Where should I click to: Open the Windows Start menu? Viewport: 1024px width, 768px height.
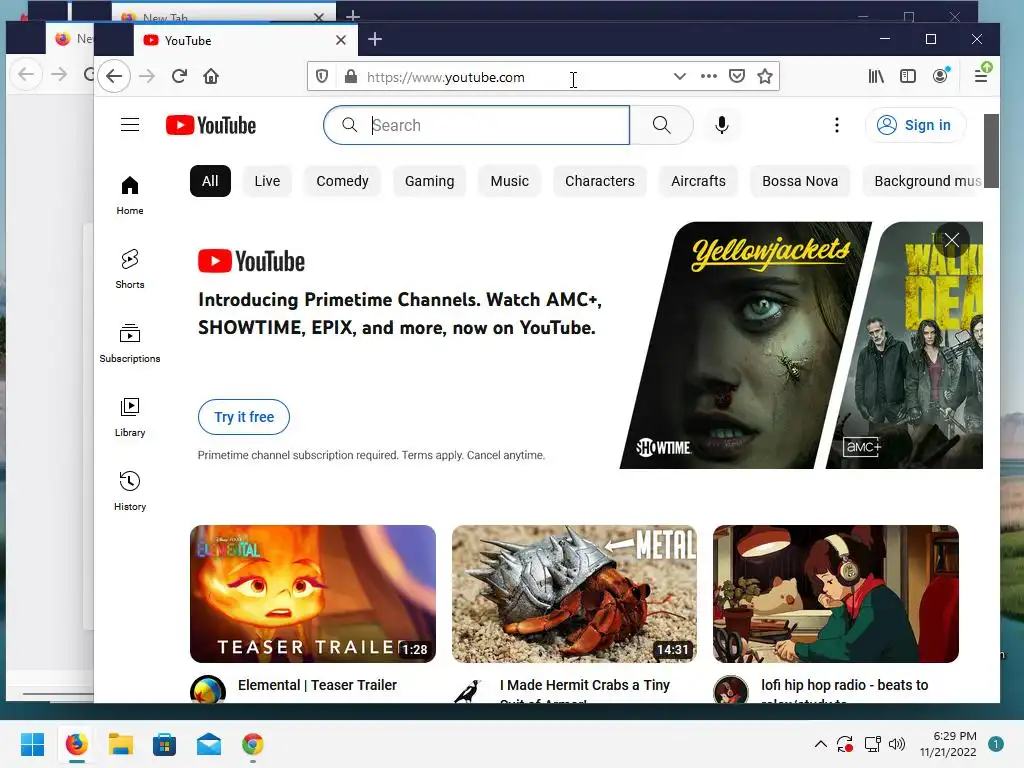pos(32,744)
